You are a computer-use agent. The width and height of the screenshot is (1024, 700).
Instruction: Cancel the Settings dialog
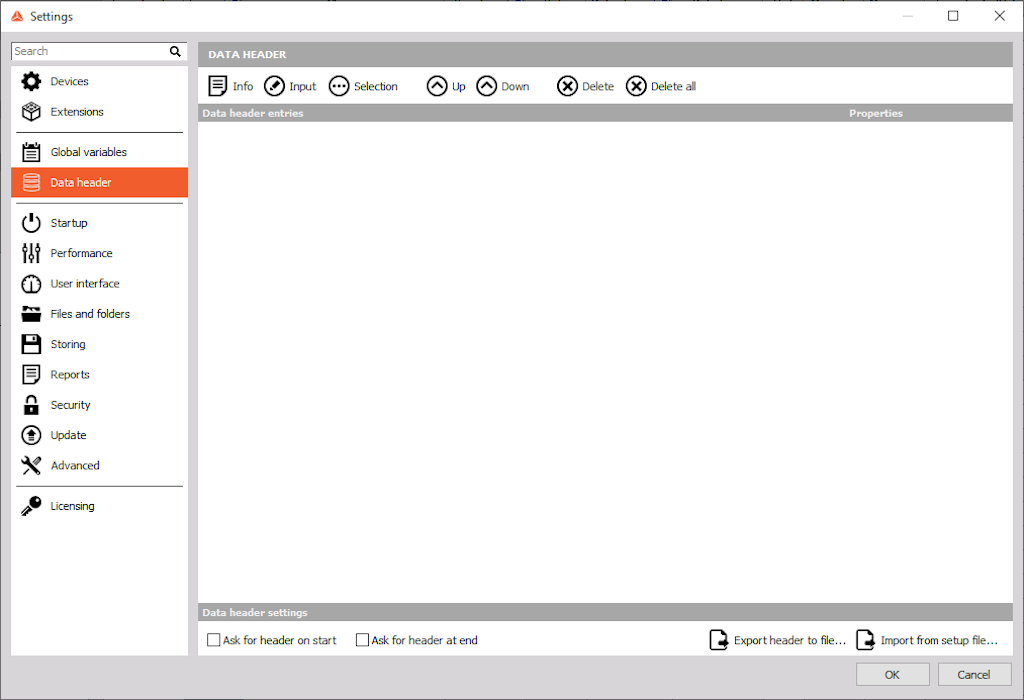[x=974, y=675]
